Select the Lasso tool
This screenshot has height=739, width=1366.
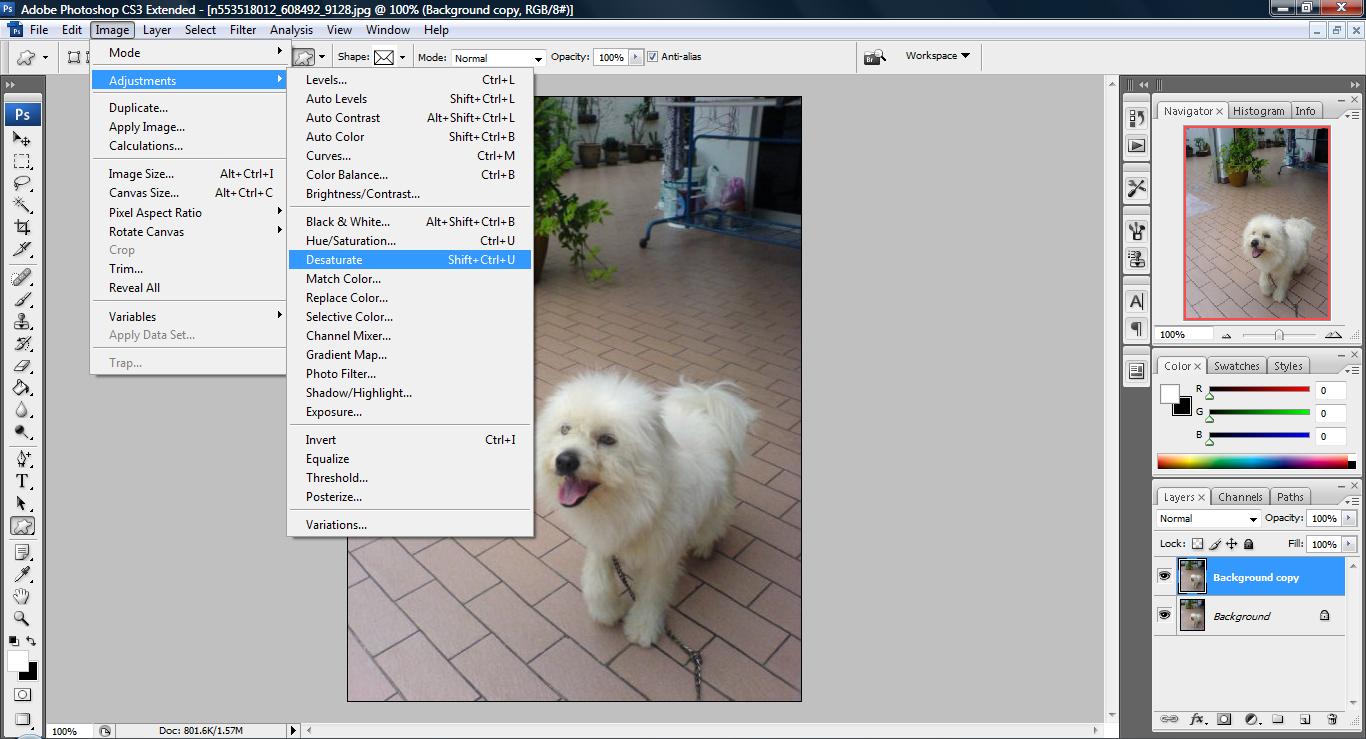pos(22,183)
